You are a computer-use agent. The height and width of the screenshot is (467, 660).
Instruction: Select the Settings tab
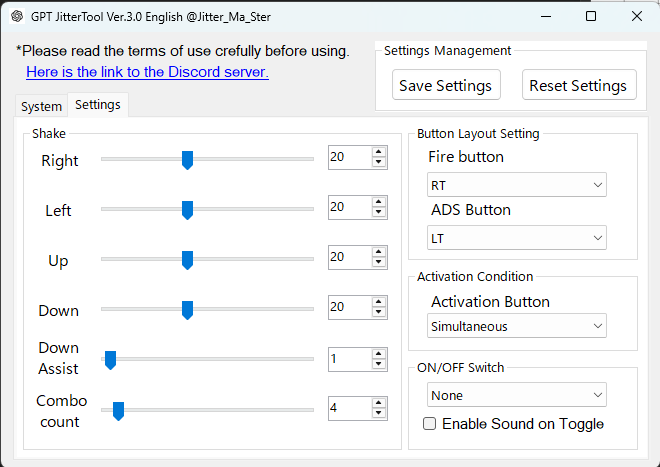click(97, 105)
